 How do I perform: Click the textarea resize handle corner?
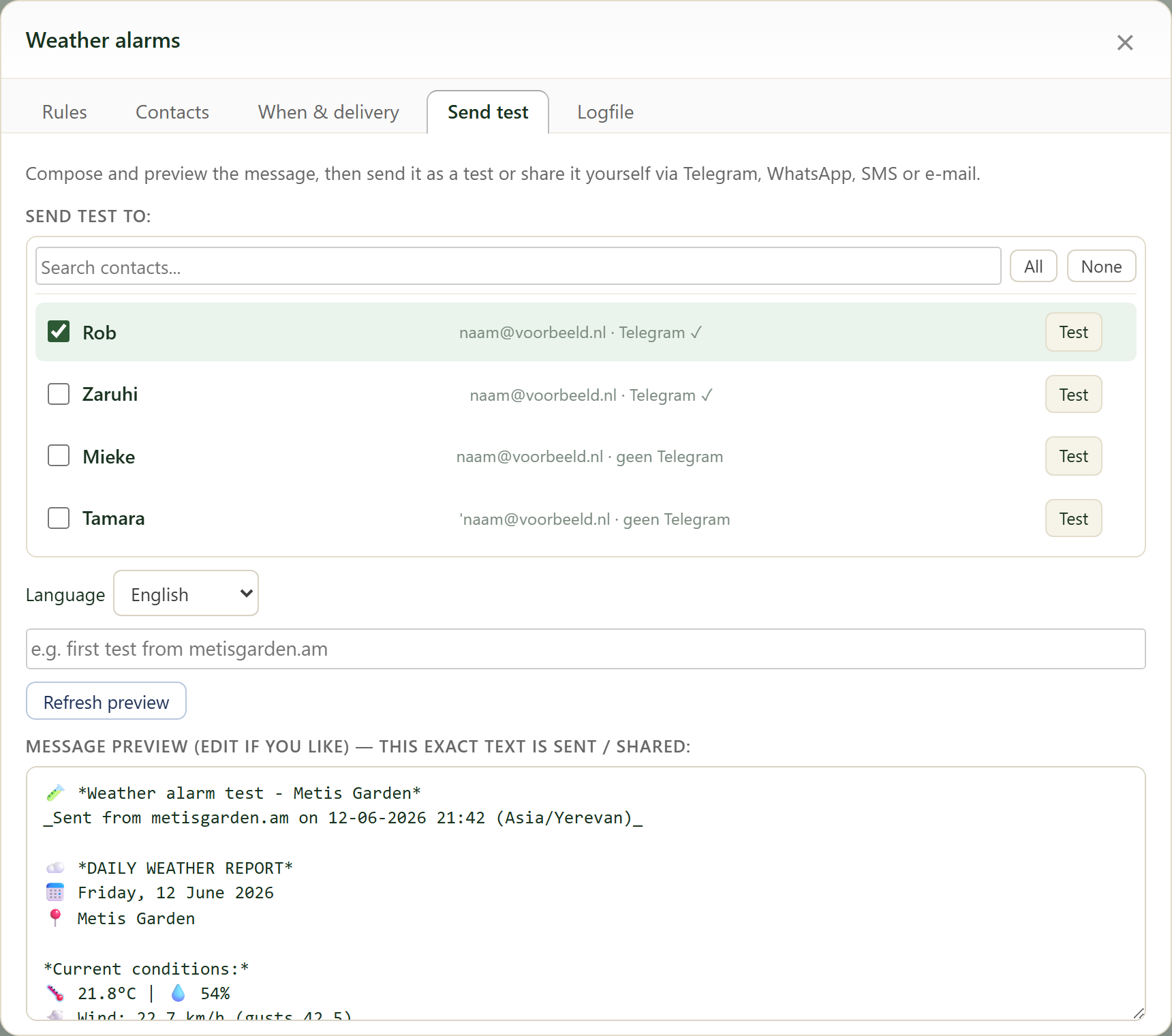[x=1139, y=1014]
